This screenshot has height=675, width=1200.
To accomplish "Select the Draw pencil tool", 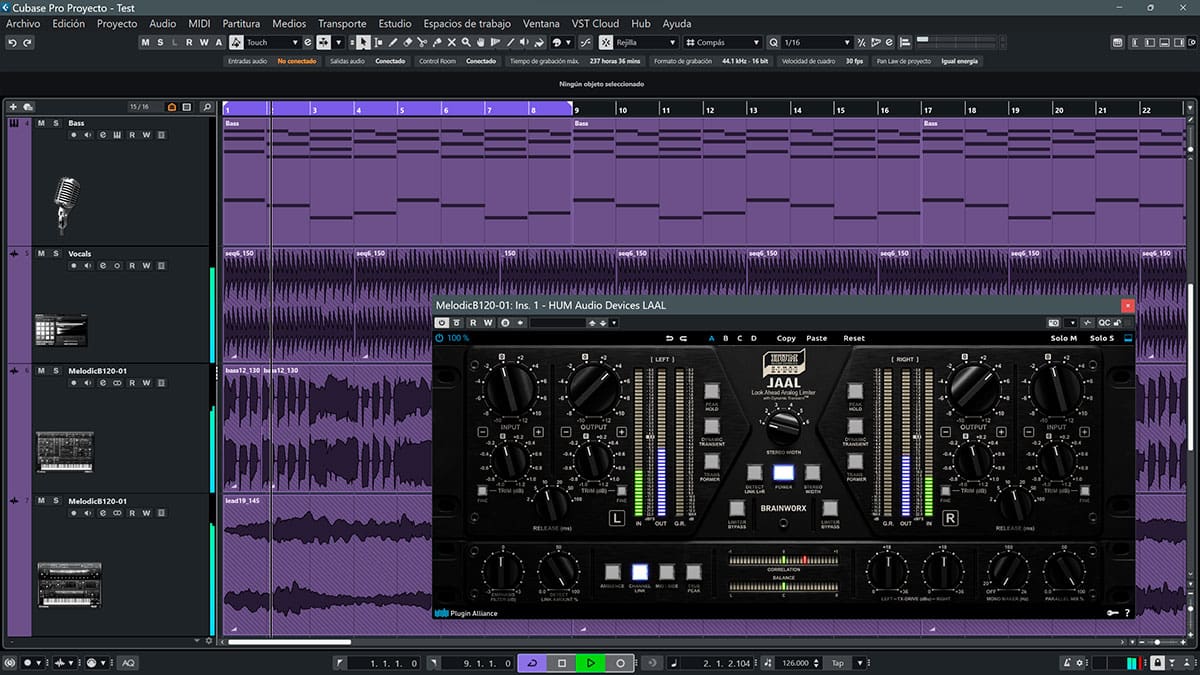I will (x=393, y=42).
